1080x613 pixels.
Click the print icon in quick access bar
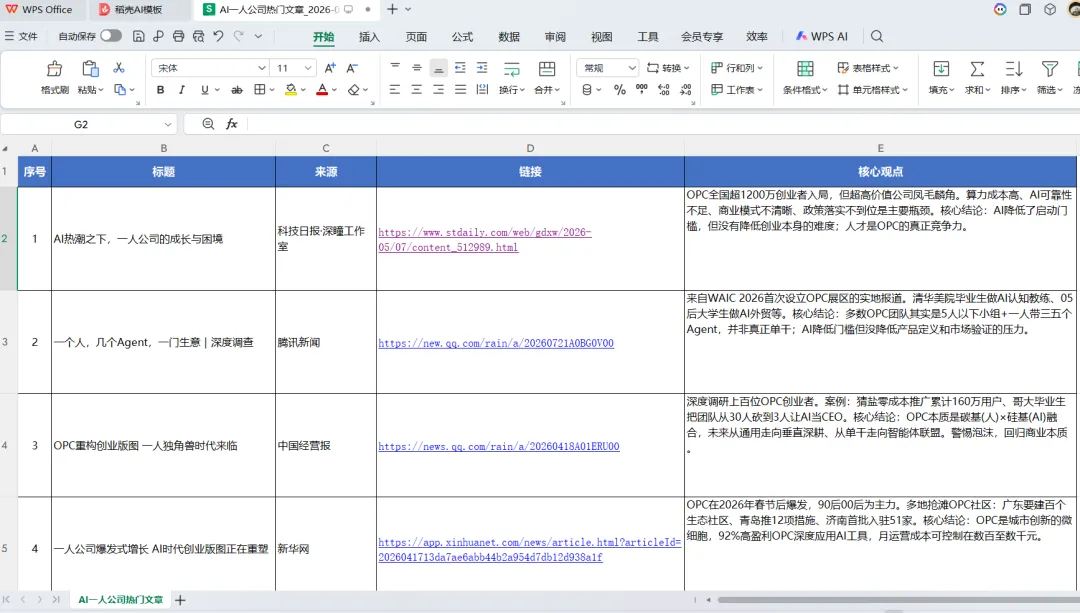[178, 36]
